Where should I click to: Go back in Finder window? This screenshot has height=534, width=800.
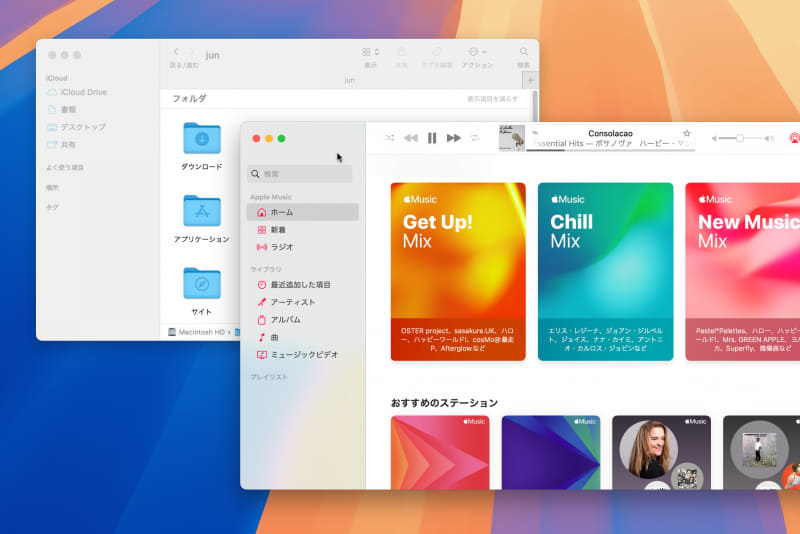click(x=176, y=52)
